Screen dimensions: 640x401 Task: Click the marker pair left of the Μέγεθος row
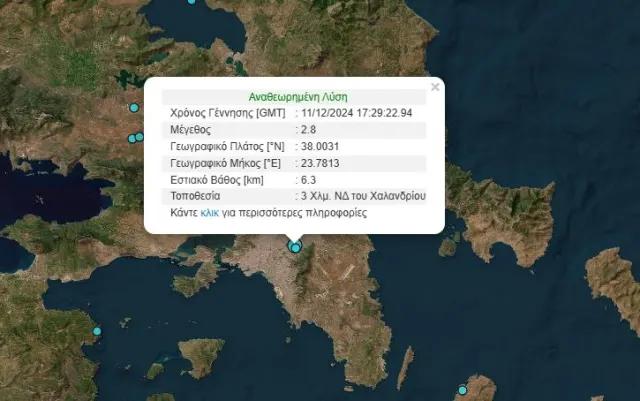pos(136,138)
